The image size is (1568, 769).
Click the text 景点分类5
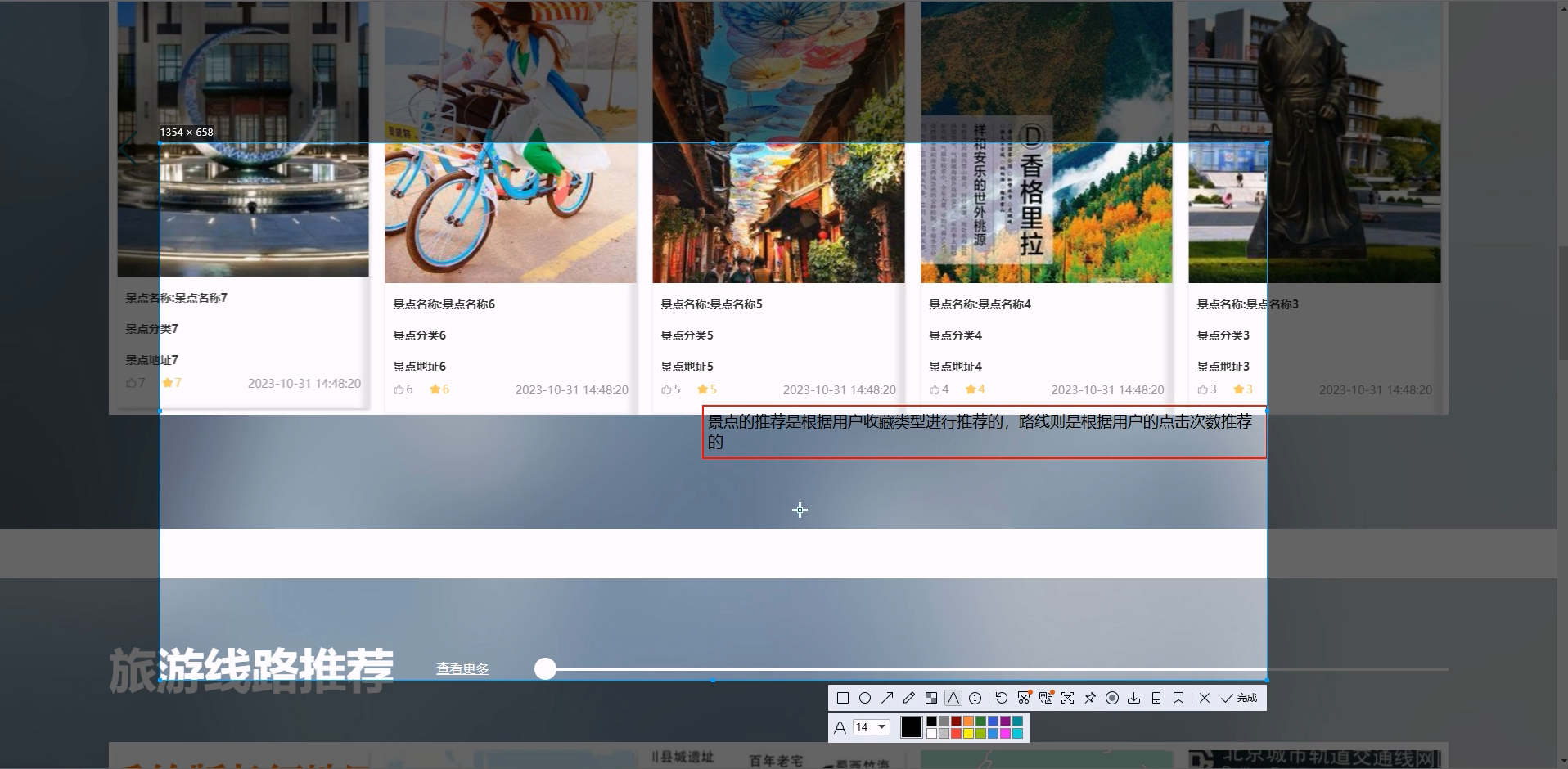(687, 335)
